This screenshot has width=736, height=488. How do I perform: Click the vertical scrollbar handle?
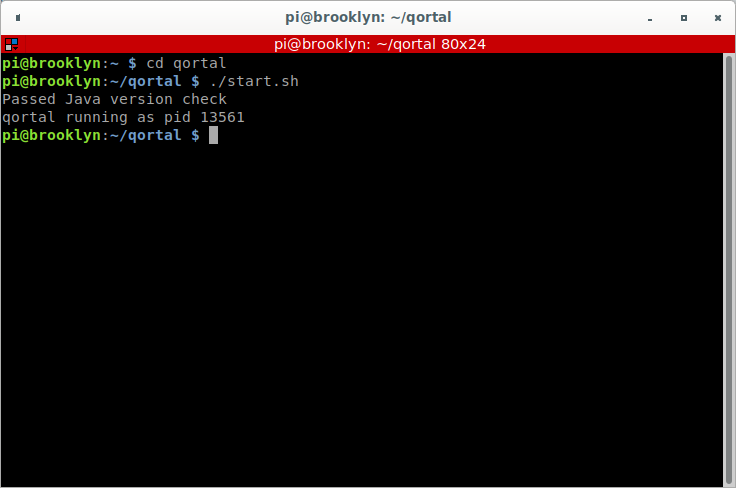[x=729, y=269]
